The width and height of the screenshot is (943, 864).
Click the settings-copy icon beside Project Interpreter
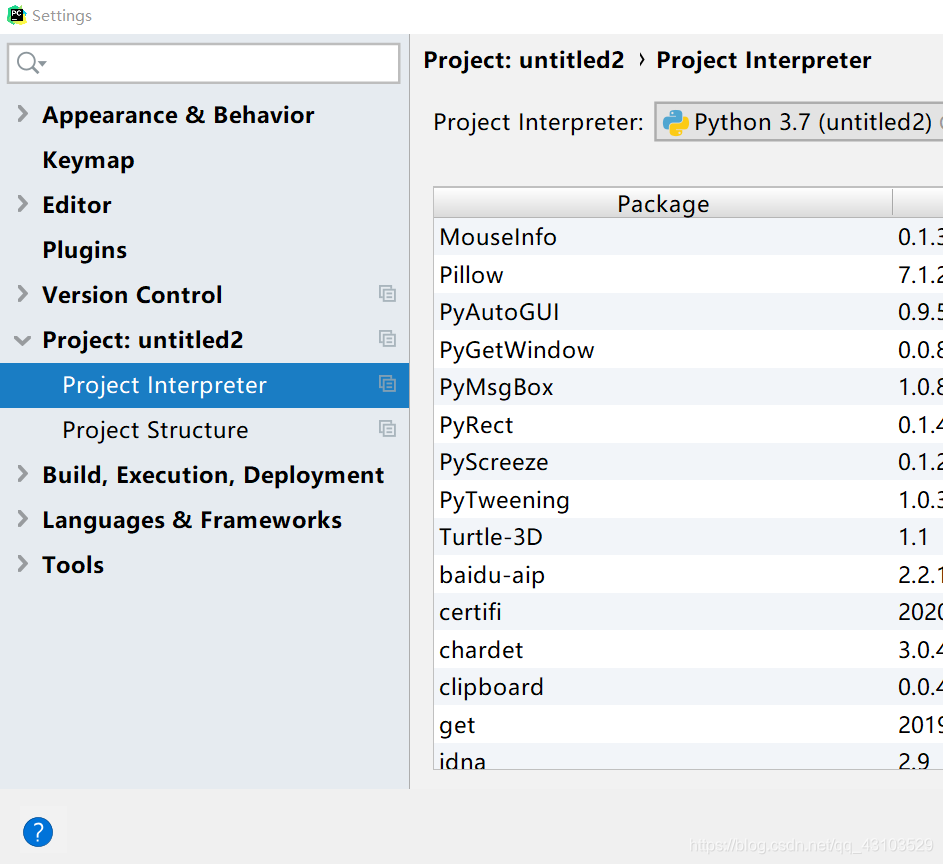click(x=388, y=384)
